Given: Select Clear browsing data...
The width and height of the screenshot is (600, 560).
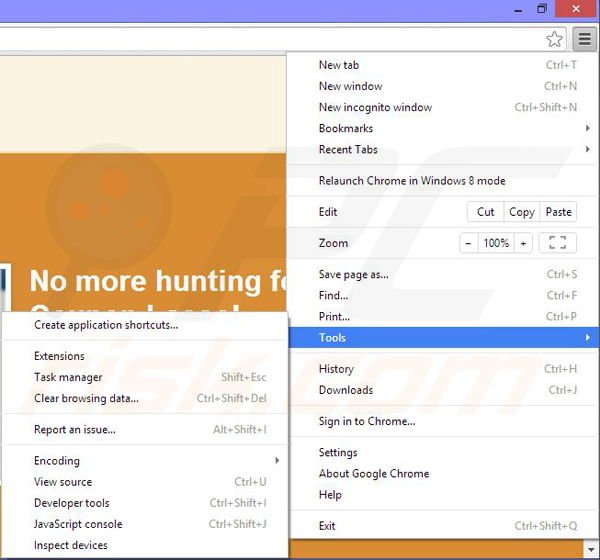Looking at the screenshot, I should coord(145,398).
